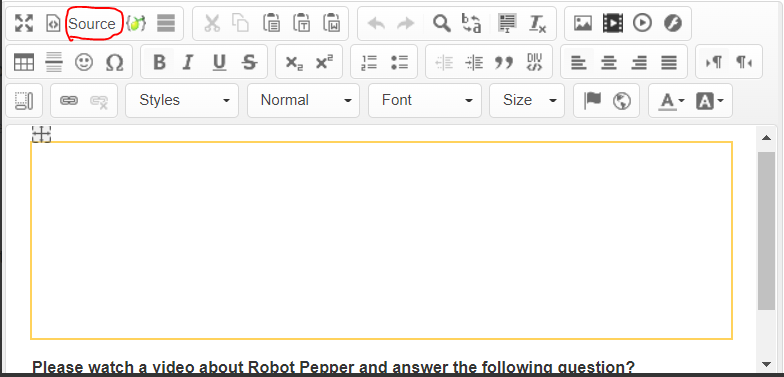Open Replace text tool
The height and width of the screenshot is (377, 784).
tap(471, 23)
